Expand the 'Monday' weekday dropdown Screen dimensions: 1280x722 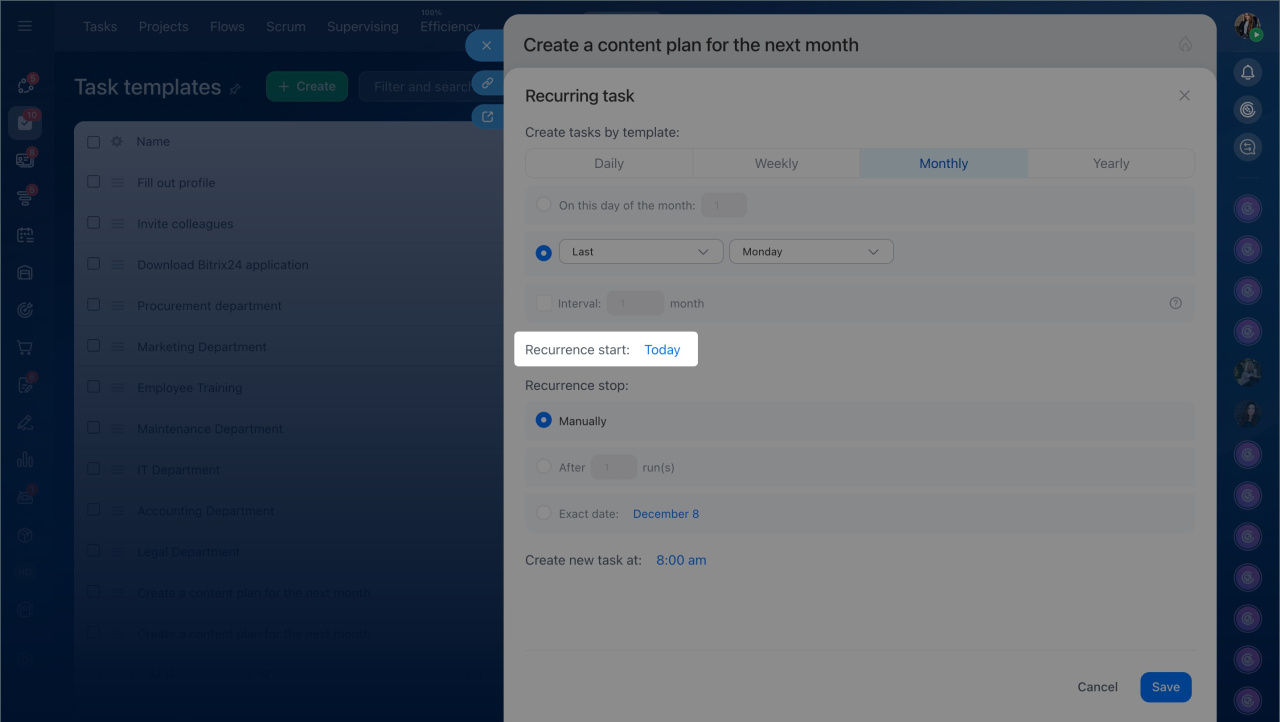811,252
